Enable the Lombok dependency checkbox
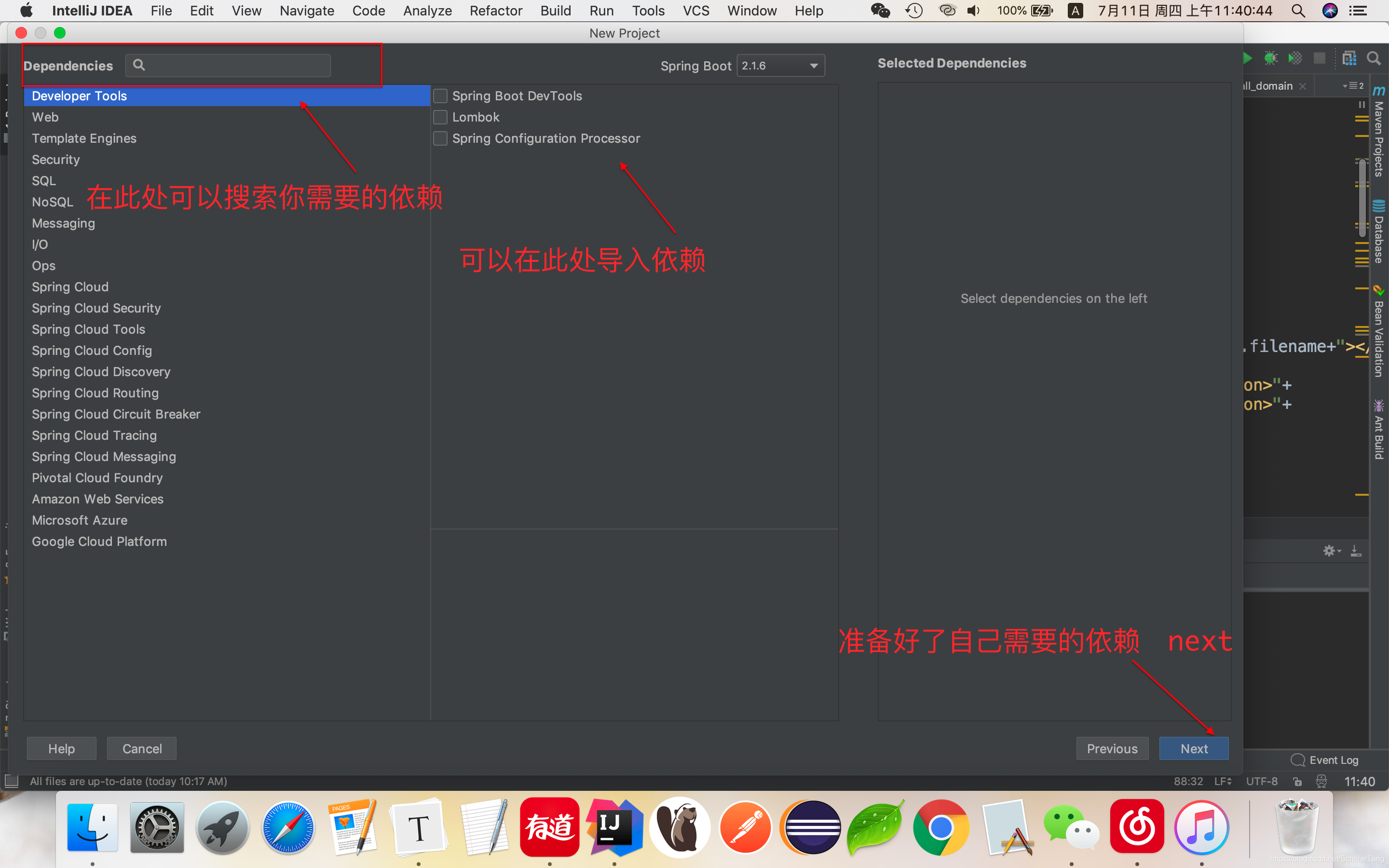 (x=440, y=117)
